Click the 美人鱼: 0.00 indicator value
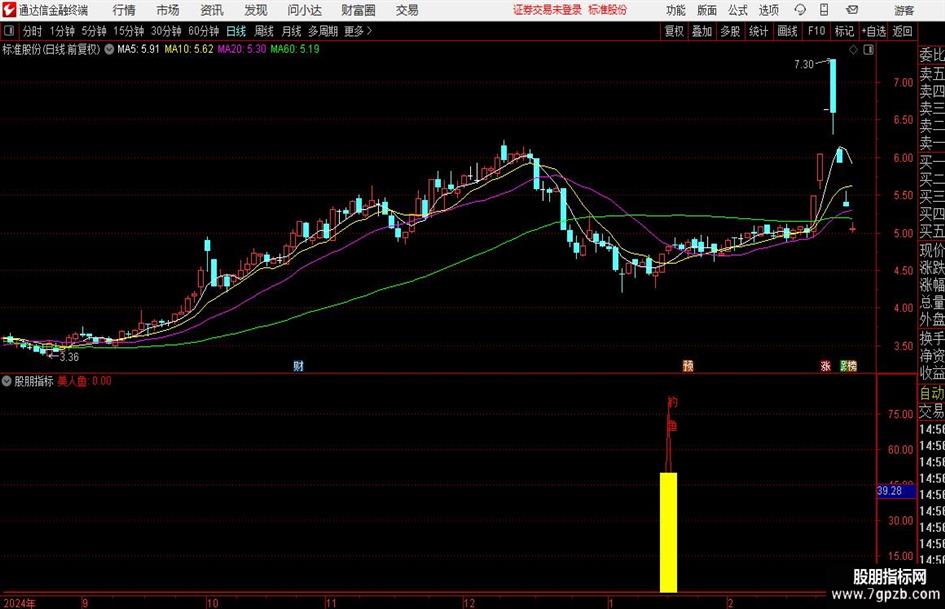The width and height of the screenshot is (945, 609). point(84,381)
